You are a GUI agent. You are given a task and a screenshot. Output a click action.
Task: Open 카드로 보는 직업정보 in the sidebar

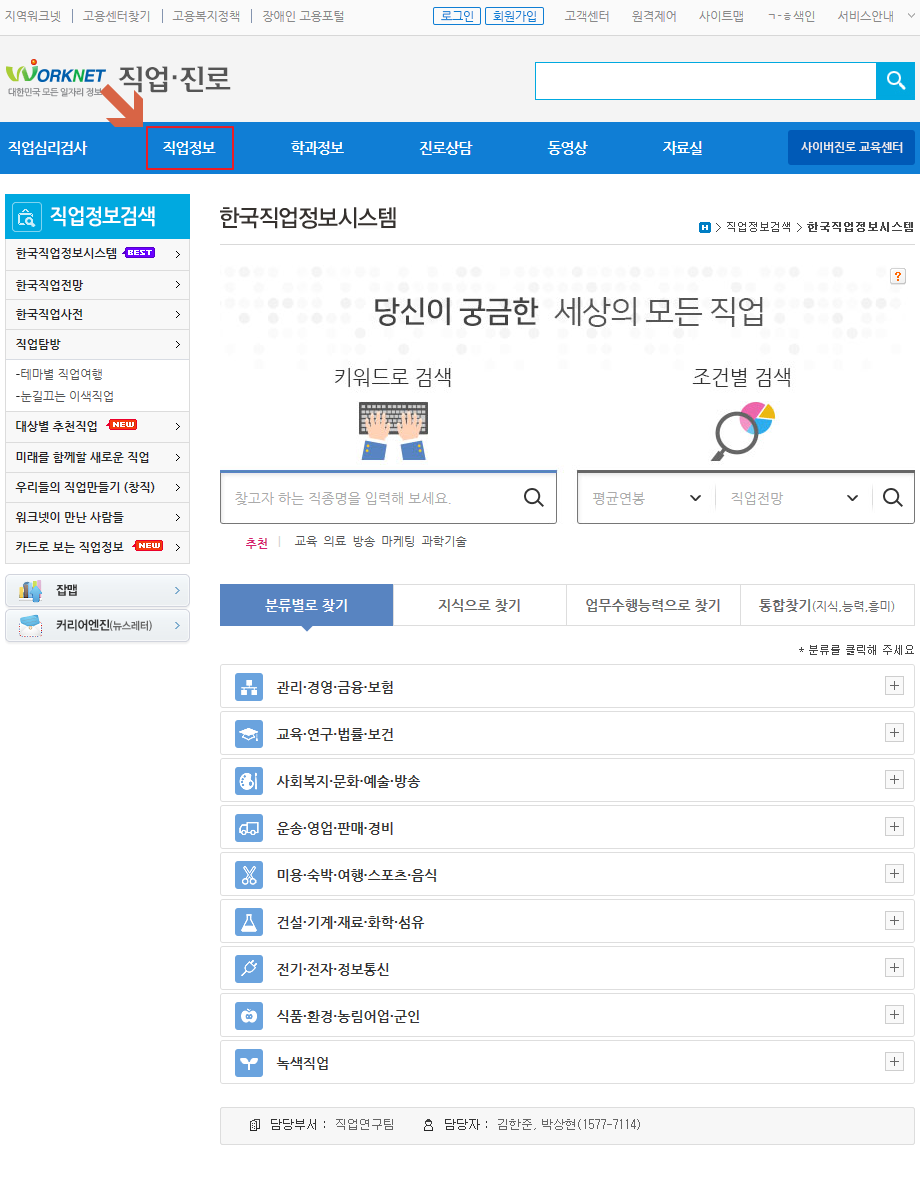pos(97,547)
